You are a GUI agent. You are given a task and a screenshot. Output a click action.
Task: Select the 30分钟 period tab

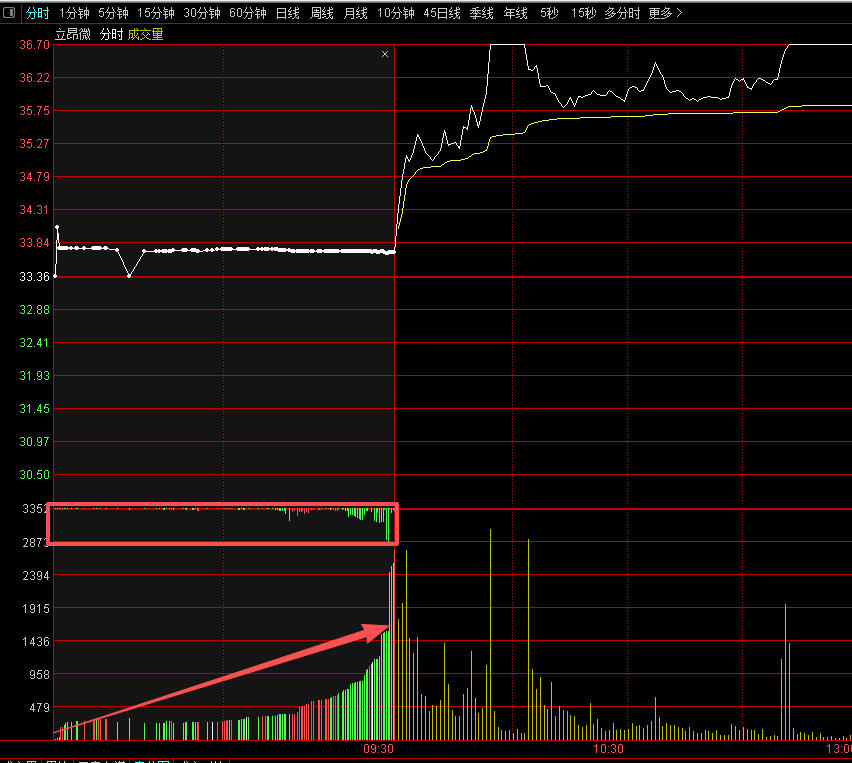tap(201, 13)
